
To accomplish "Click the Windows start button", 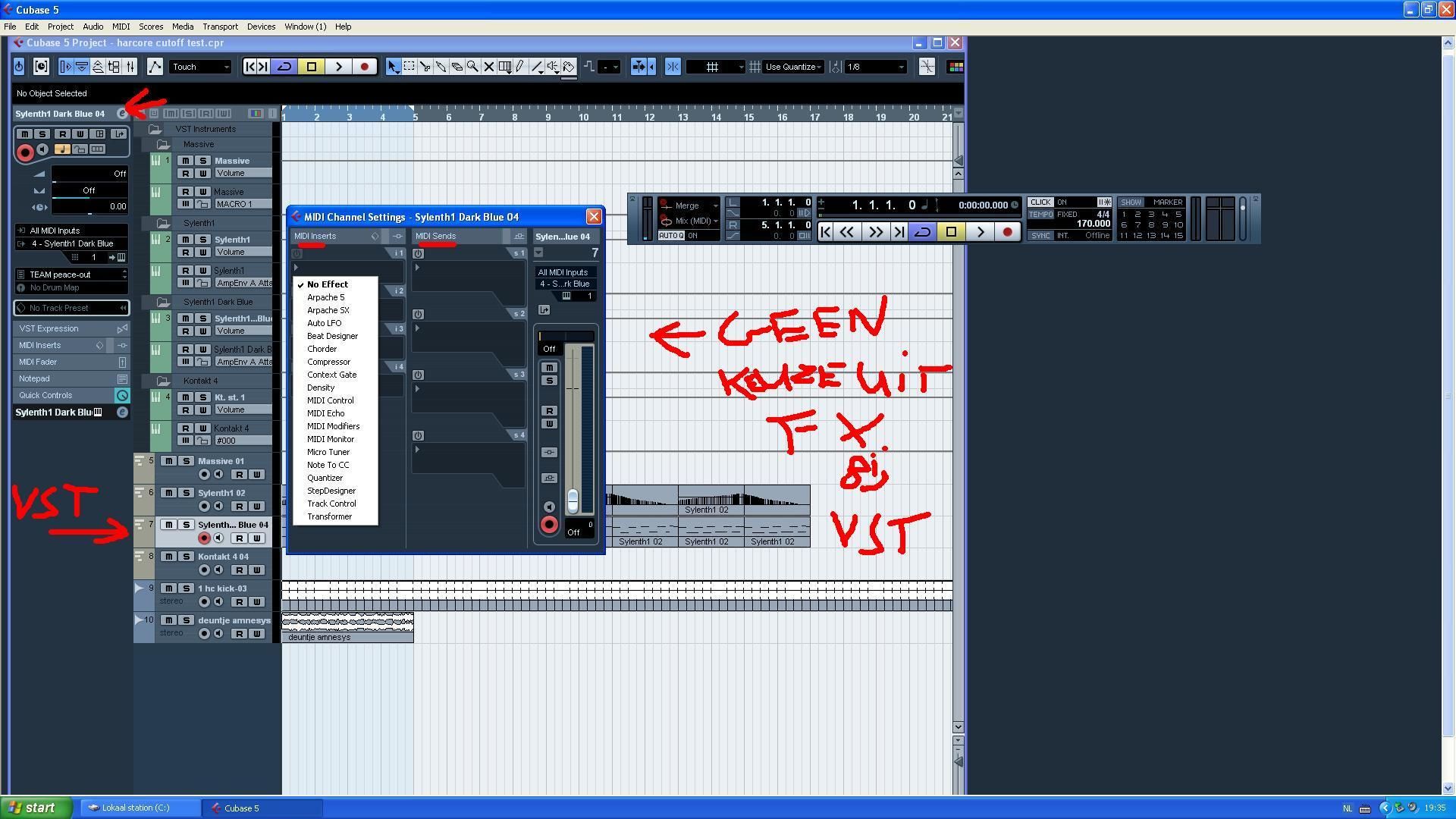I will [36, 808].
